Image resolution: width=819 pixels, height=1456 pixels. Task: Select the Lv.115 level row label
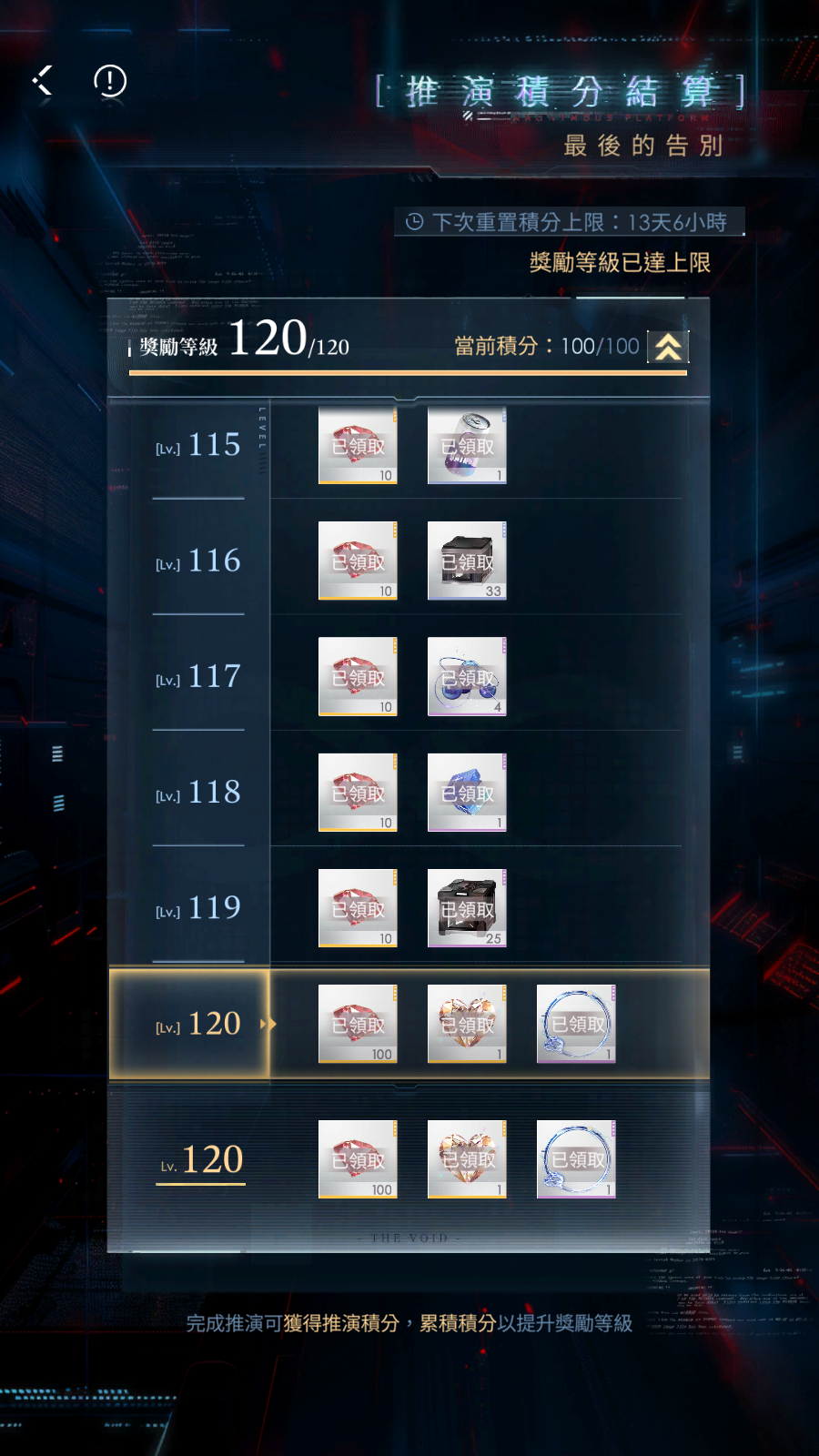click(198, 445)
